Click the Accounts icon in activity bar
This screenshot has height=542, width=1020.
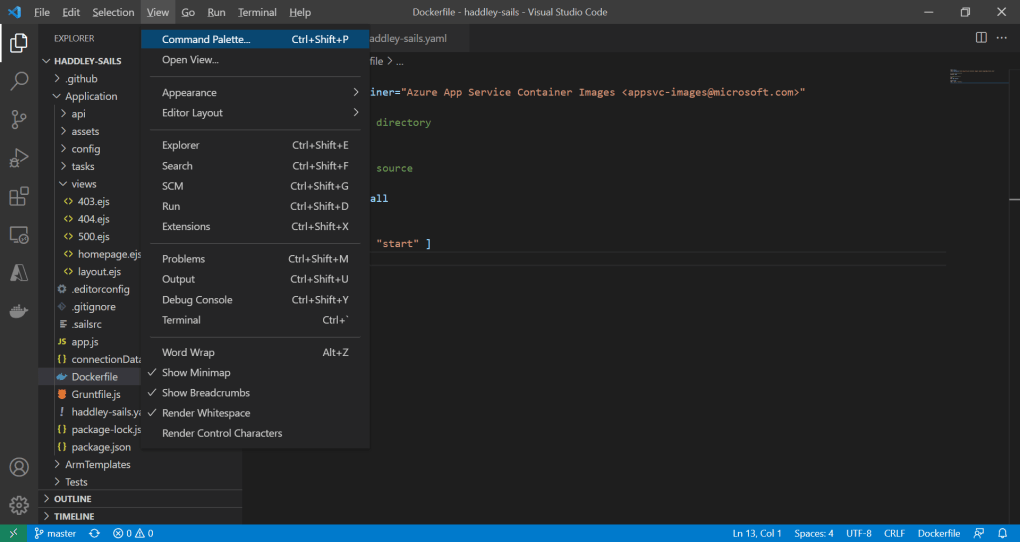point(18,467)
